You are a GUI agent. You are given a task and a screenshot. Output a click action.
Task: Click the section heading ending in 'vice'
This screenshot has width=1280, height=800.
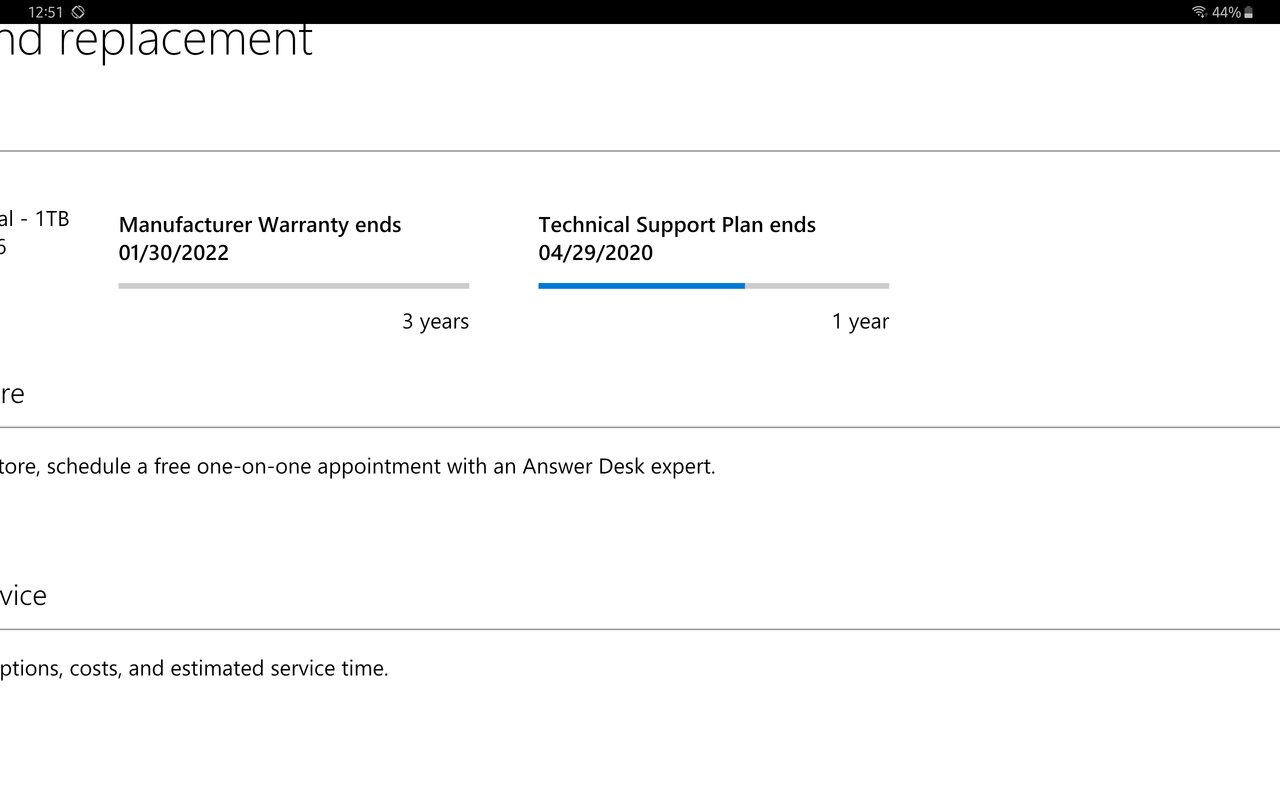23,596
